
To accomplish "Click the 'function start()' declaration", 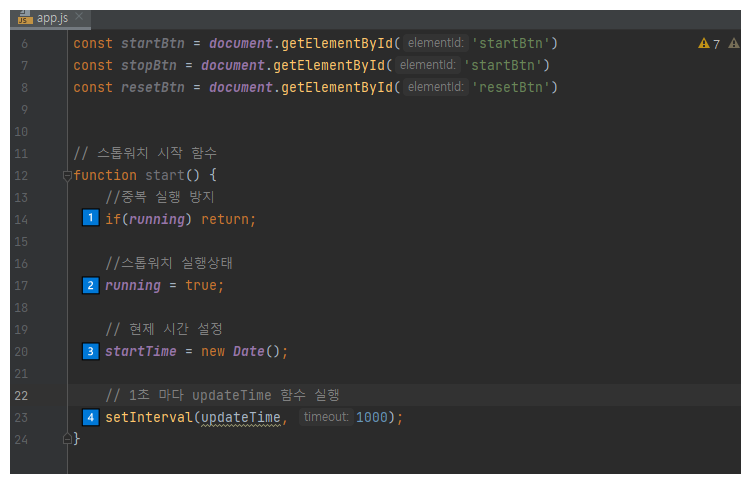I will click(145, 176).
